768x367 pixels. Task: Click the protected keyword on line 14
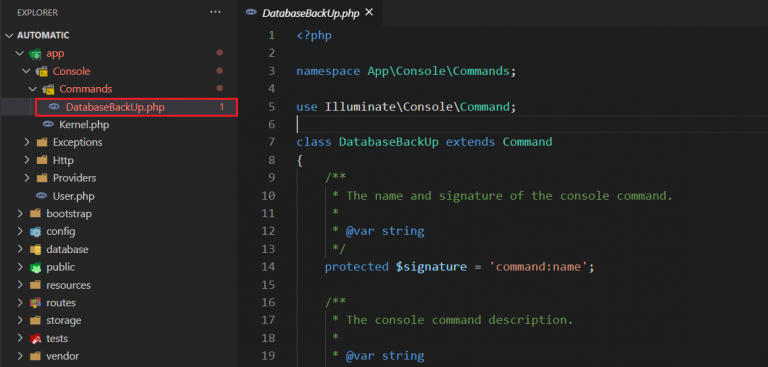pyautogui.click(x=357, y=267)
